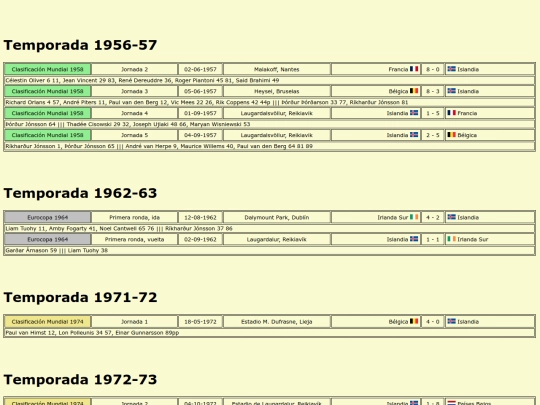Click the Estadio M. Dufrasne, Lieja venue cell
Image resolution: width=540 pixels, height=405 pixels.
[x=277, y=322]
